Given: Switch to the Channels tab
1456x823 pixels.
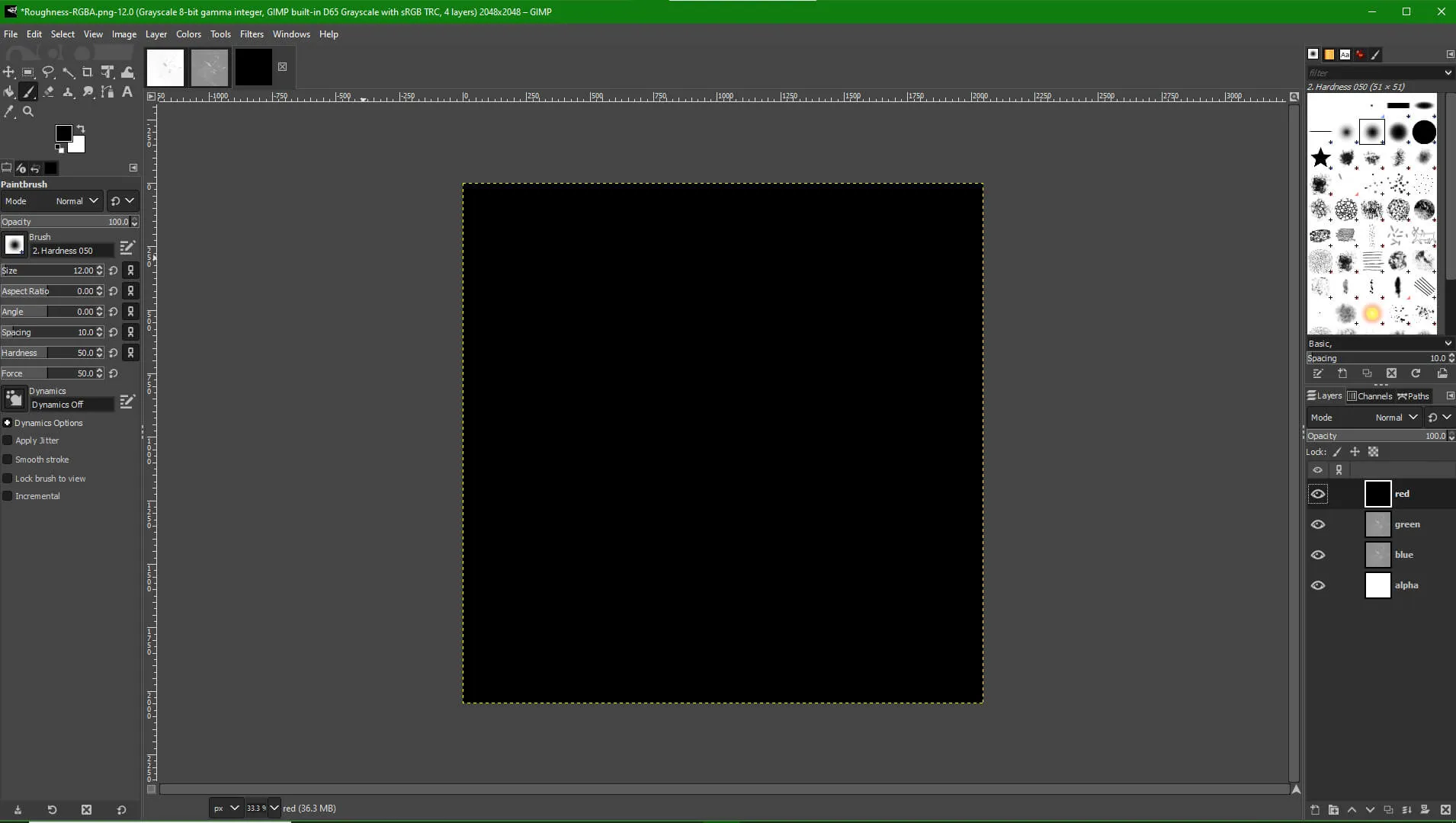Looking at the screenshot, I should coord(1370,396).
